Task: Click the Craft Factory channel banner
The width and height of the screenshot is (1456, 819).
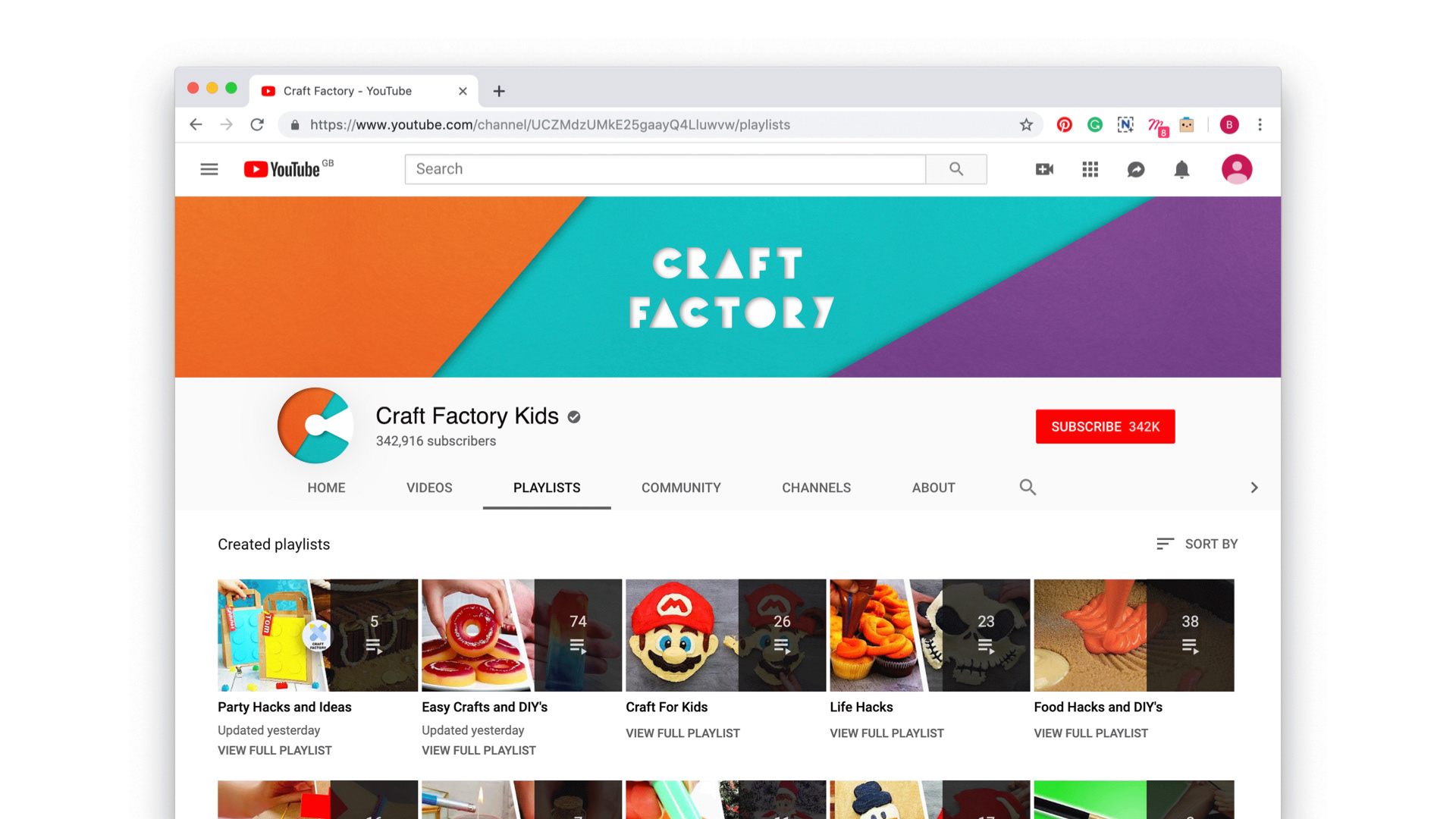Action: (728, 287)
